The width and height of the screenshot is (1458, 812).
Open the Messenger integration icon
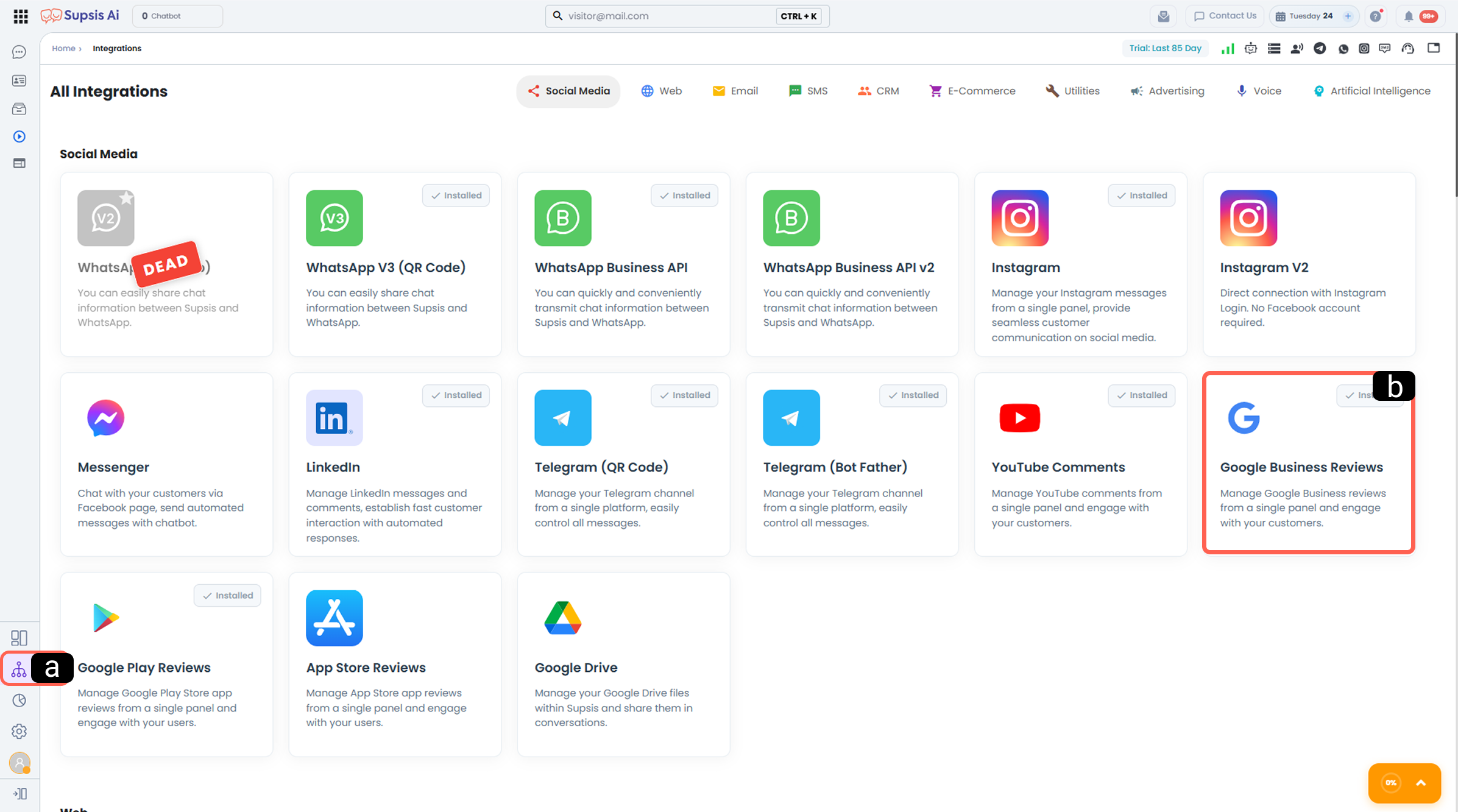click(106, 418)
